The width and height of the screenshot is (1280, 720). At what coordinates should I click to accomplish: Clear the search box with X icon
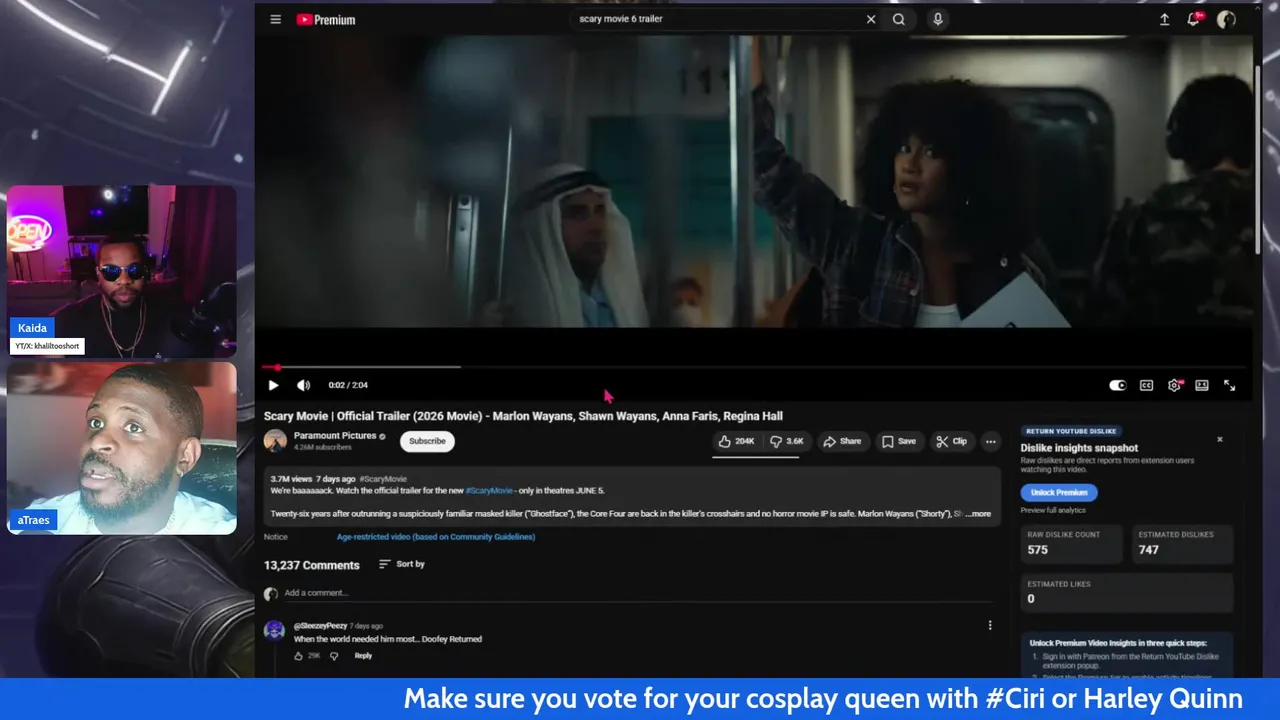click(x=871, y=19)
